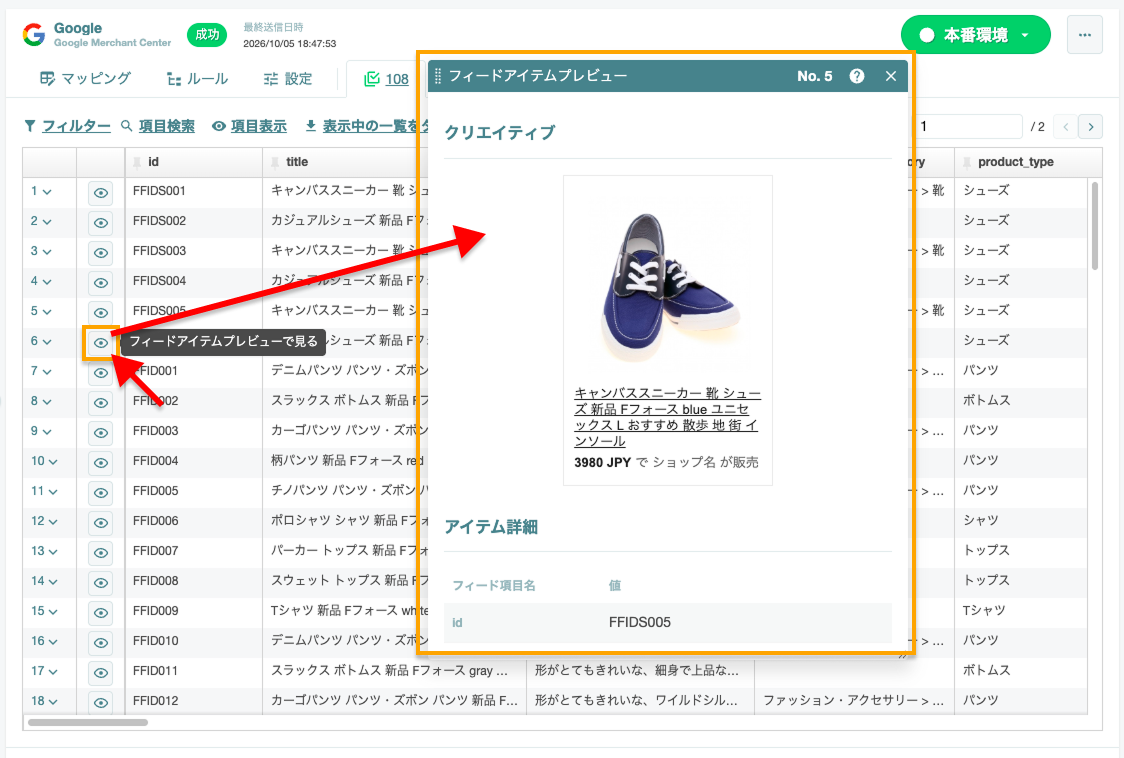Expand row 1 chevron

tap(47, 192)
